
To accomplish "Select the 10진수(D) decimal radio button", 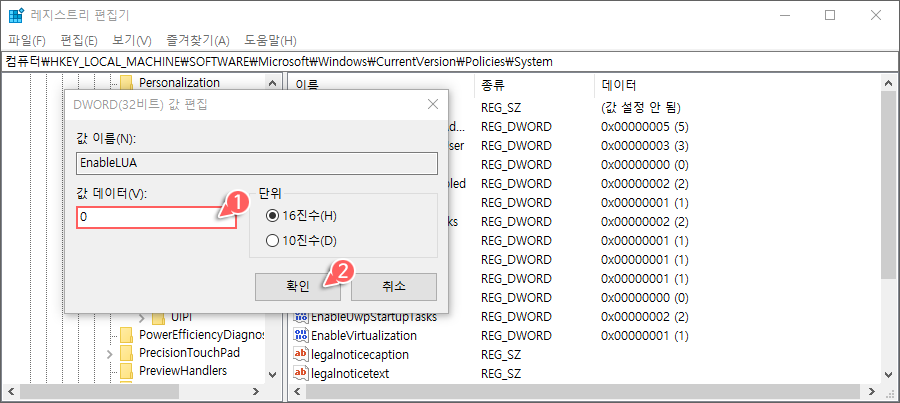I will pyautogui.click(x=272, y=241).
